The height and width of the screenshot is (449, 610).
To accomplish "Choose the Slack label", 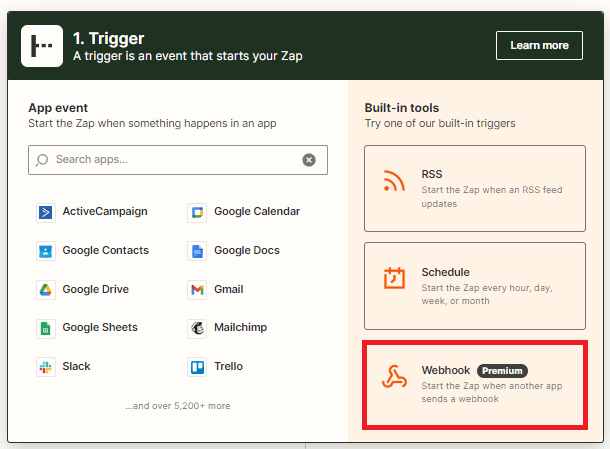I will (x=77, y=366).
